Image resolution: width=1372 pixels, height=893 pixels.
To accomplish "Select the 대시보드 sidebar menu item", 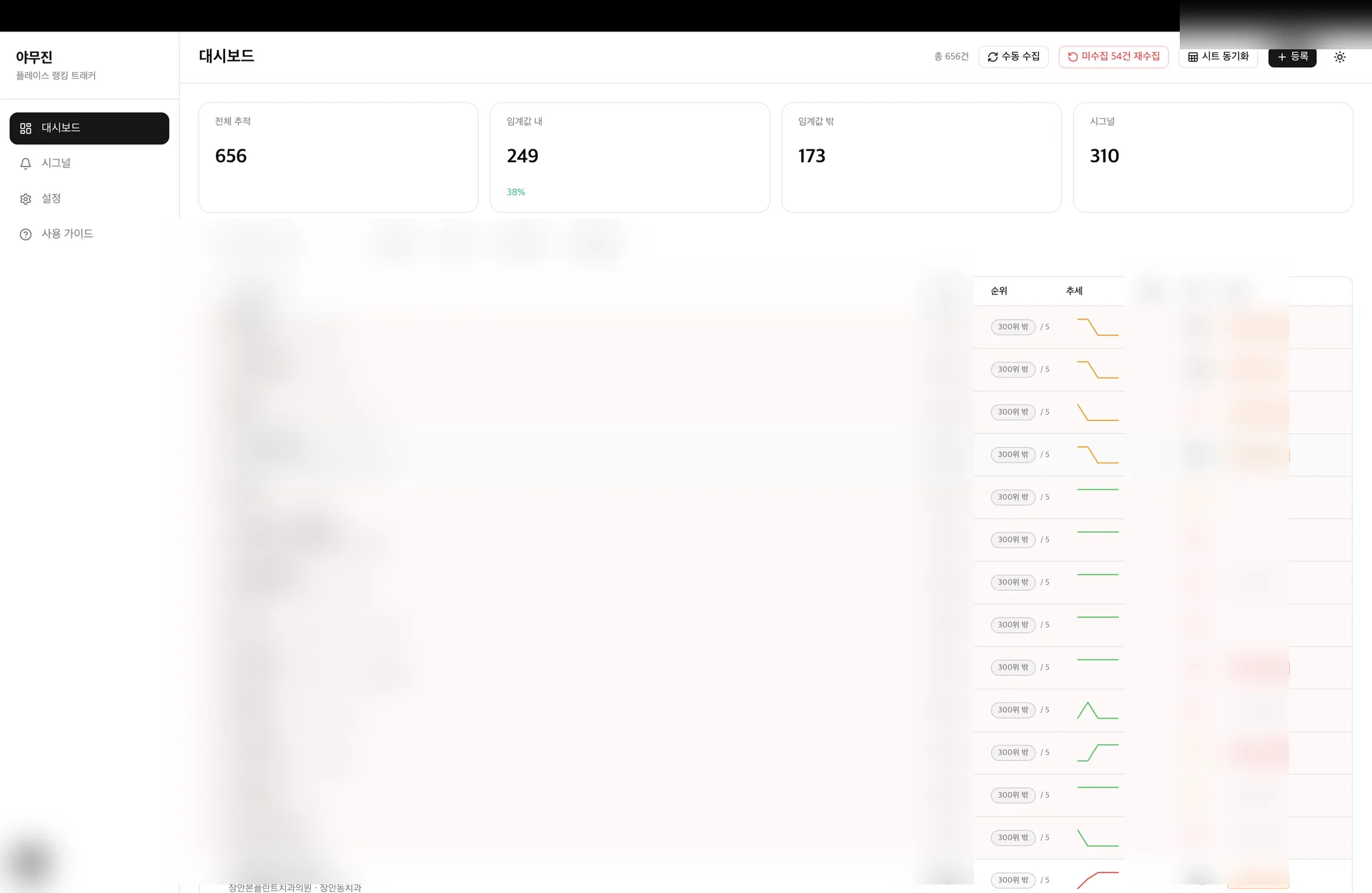I will [x=89, y=128].
